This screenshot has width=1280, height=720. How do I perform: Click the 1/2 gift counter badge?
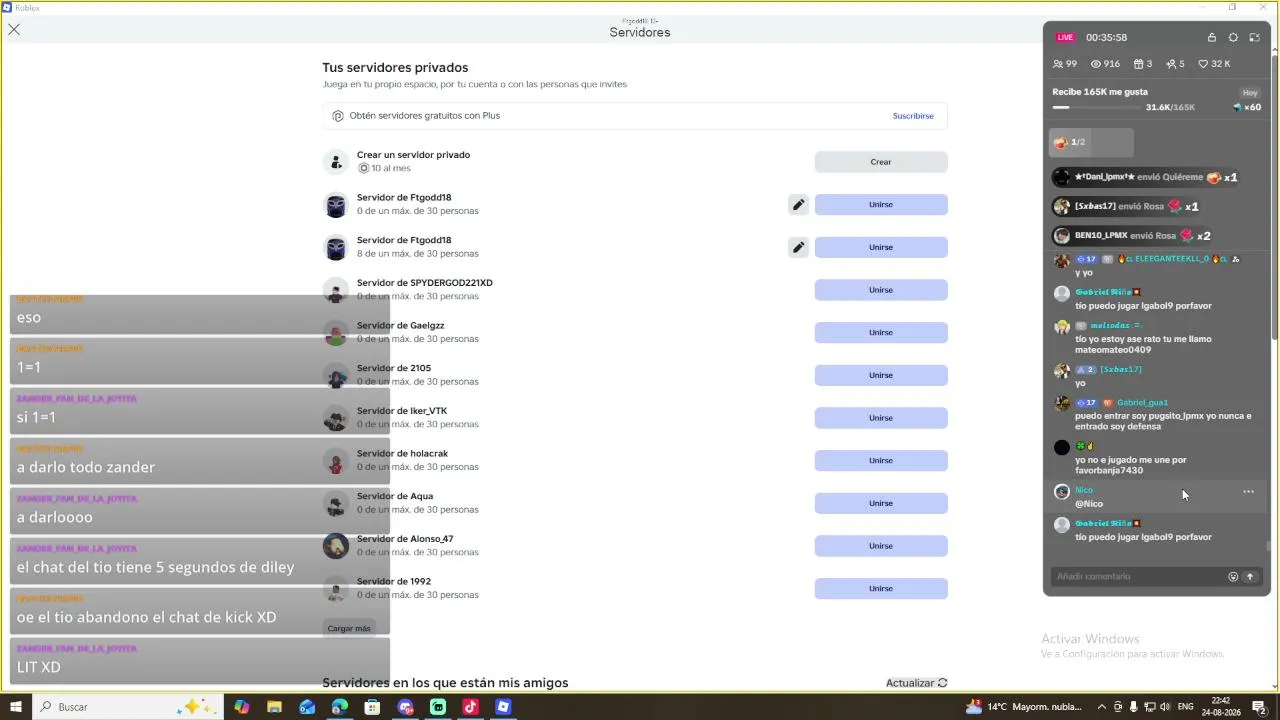pos(1091,142)
